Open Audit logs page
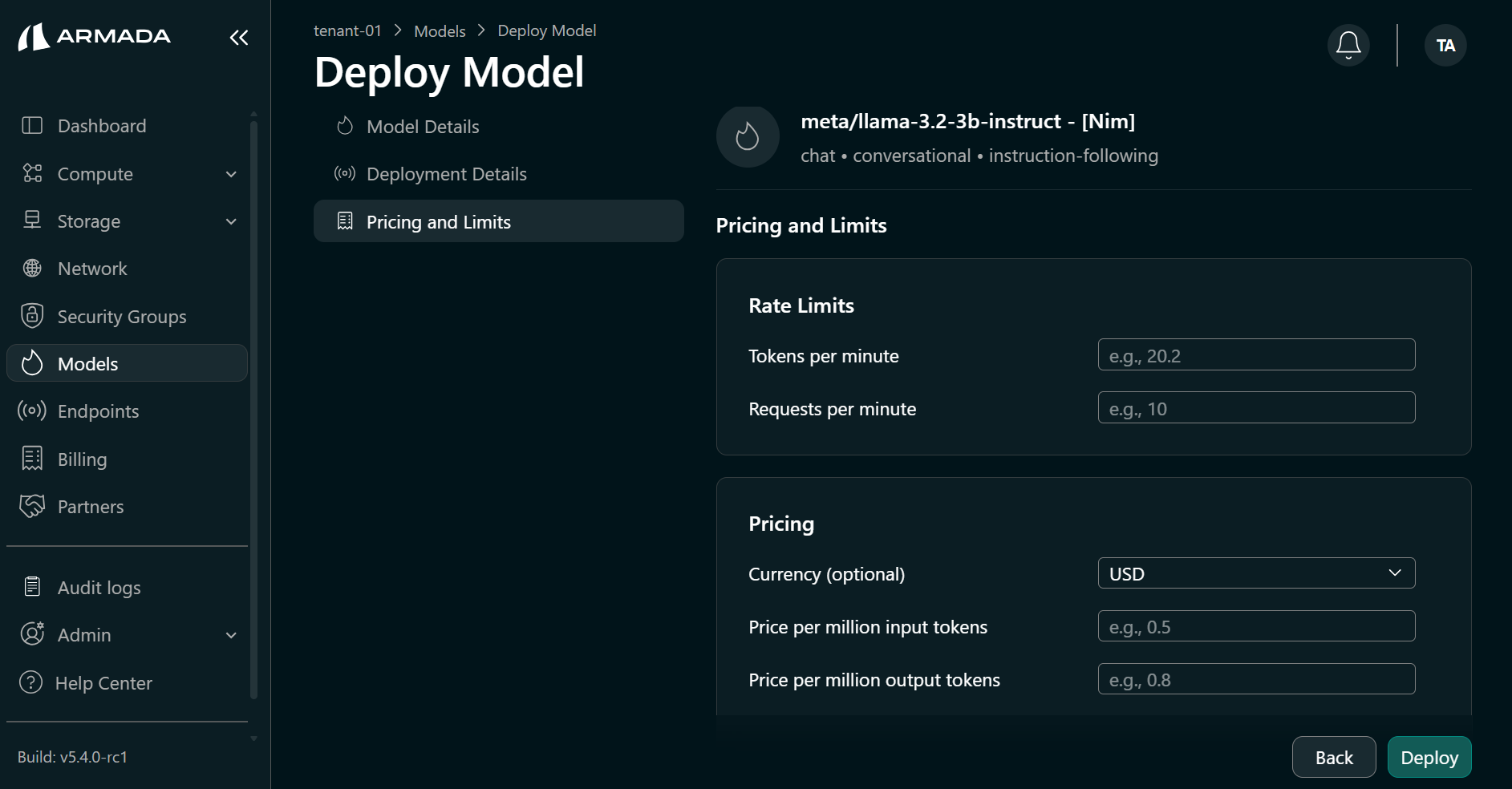 point(127,588)
